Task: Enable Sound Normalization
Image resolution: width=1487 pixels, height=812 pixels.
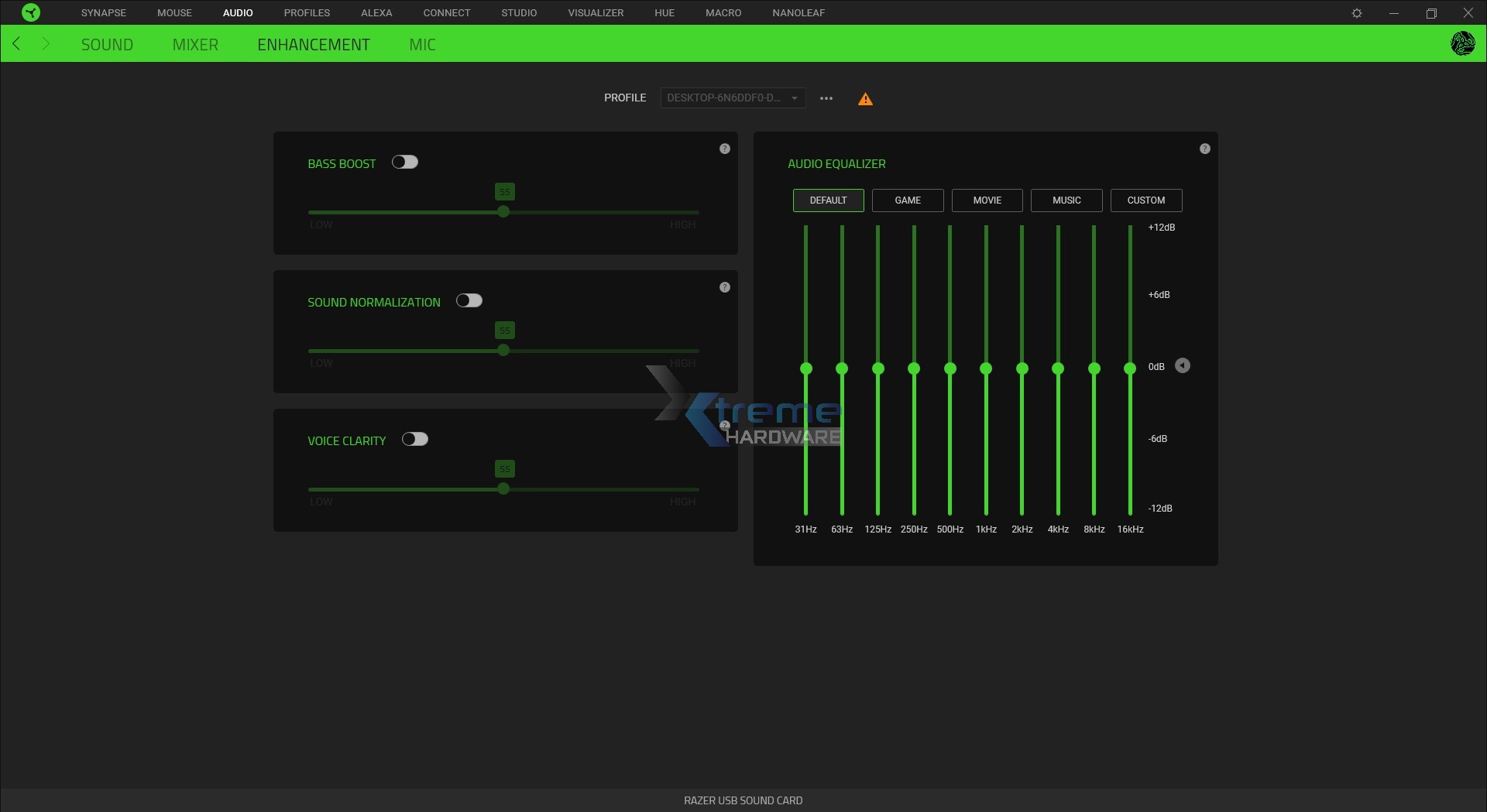Action: (x=470, y=300)
